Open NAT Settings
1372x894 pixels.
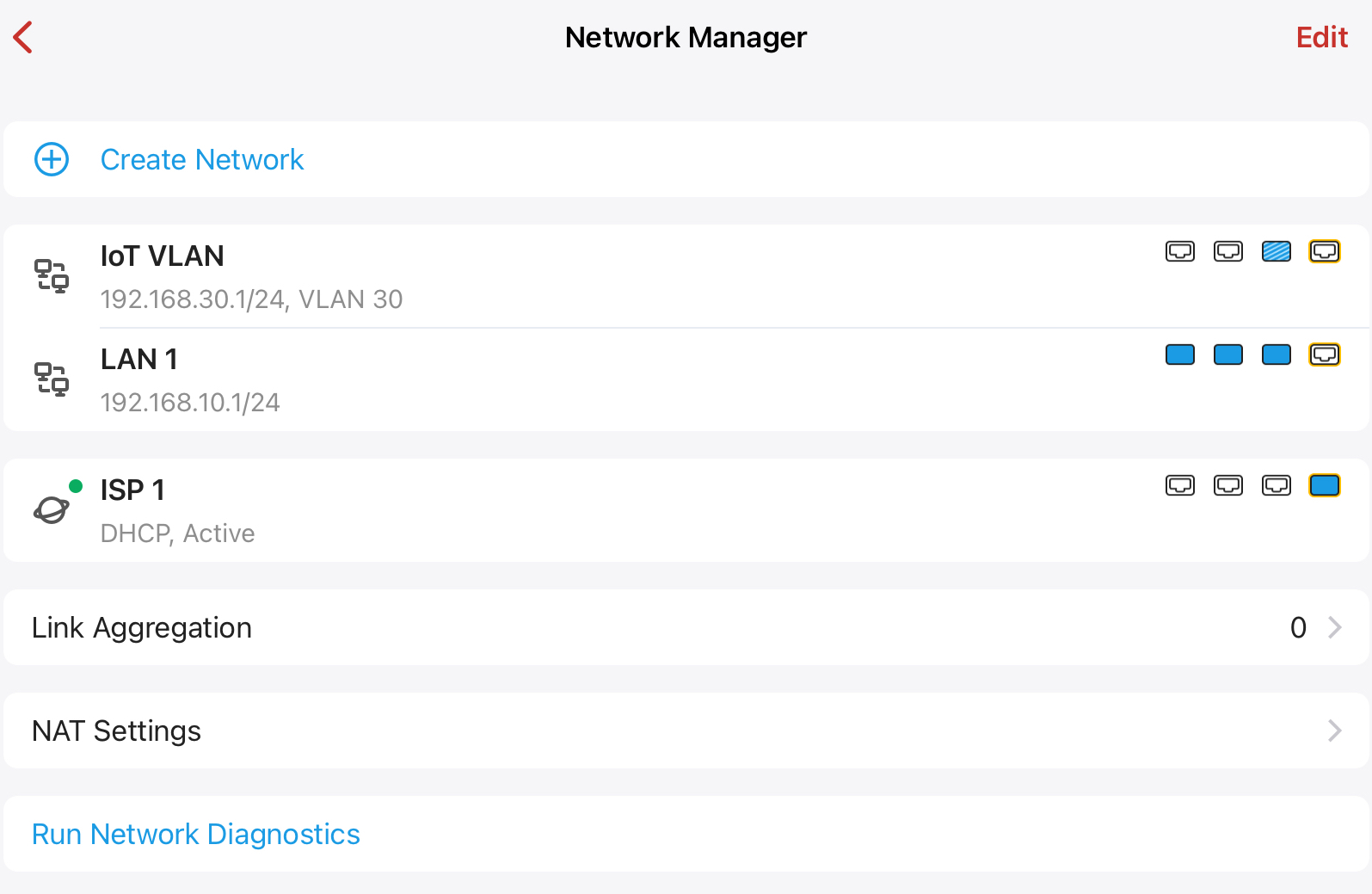click(116, 731)
